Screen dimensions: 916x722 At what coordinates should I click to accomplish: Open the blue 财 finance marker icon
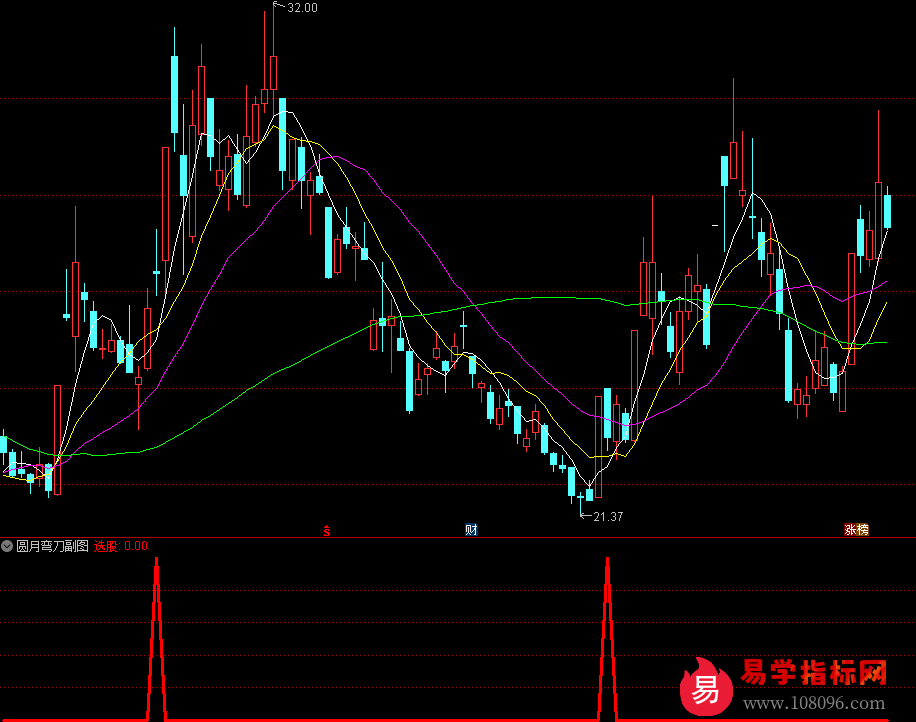pyautogui.click(x=471, y=530)
